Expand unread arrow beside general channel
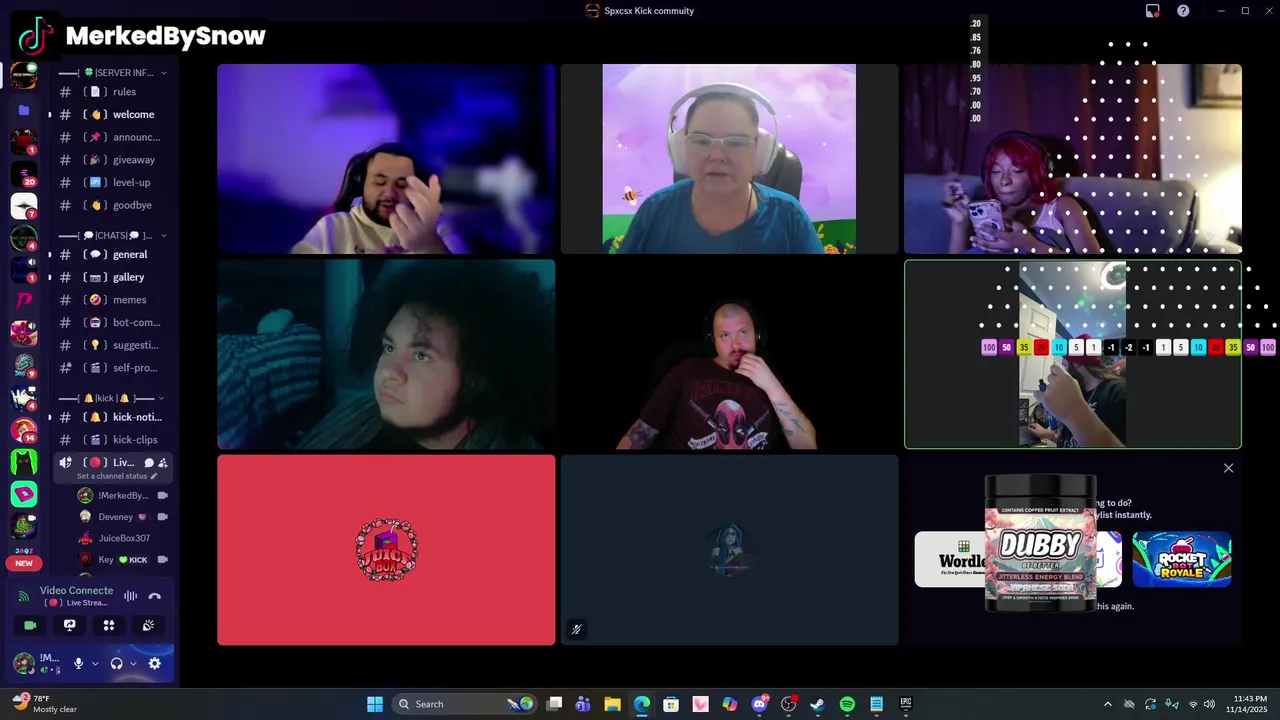The width and height of the screenshot is (1280, 720). 49,255
